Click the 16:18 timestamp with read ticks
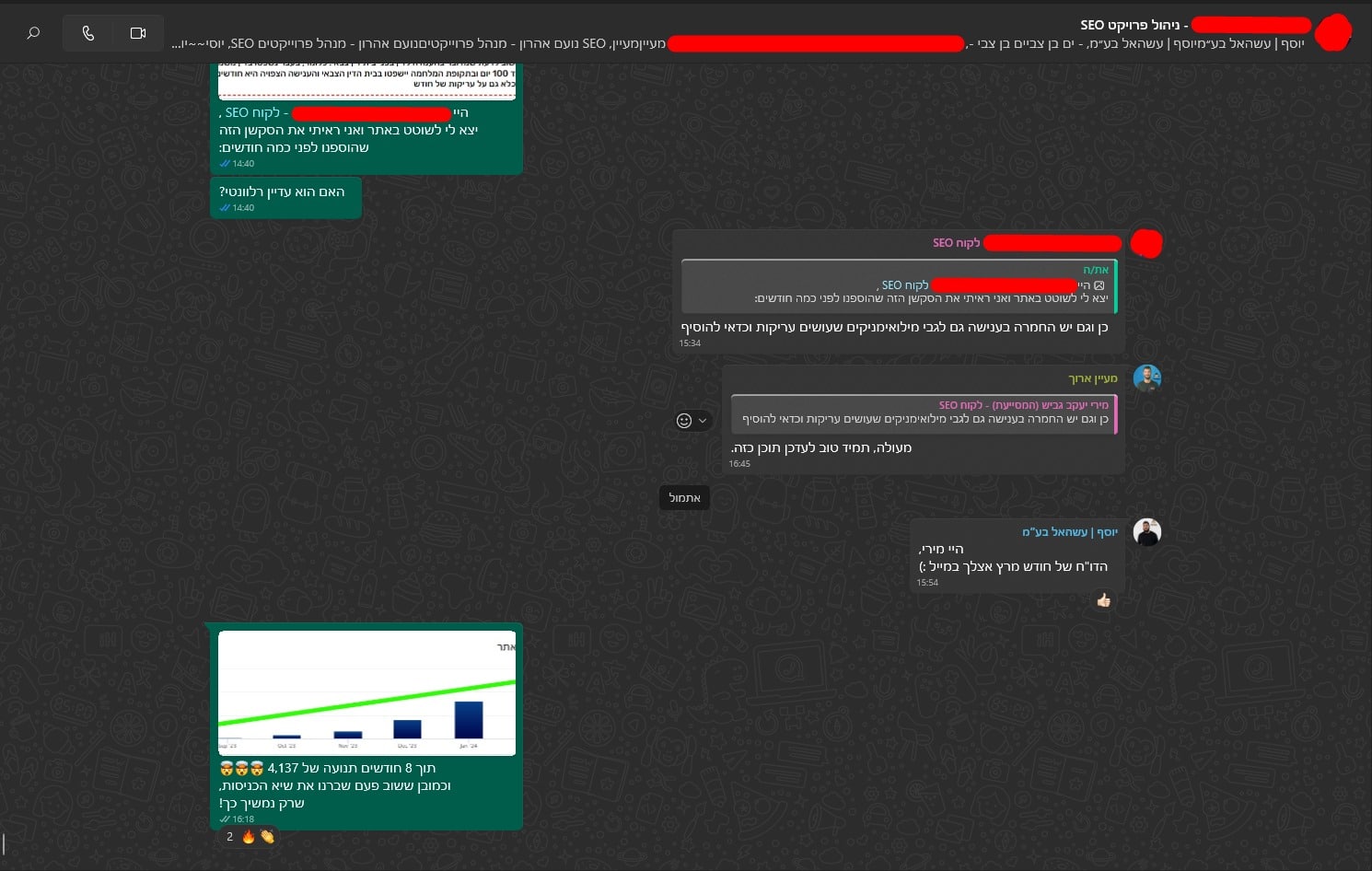Viewport: 1372px width, 871px height. pyautogui.click(x=238, y=819)
